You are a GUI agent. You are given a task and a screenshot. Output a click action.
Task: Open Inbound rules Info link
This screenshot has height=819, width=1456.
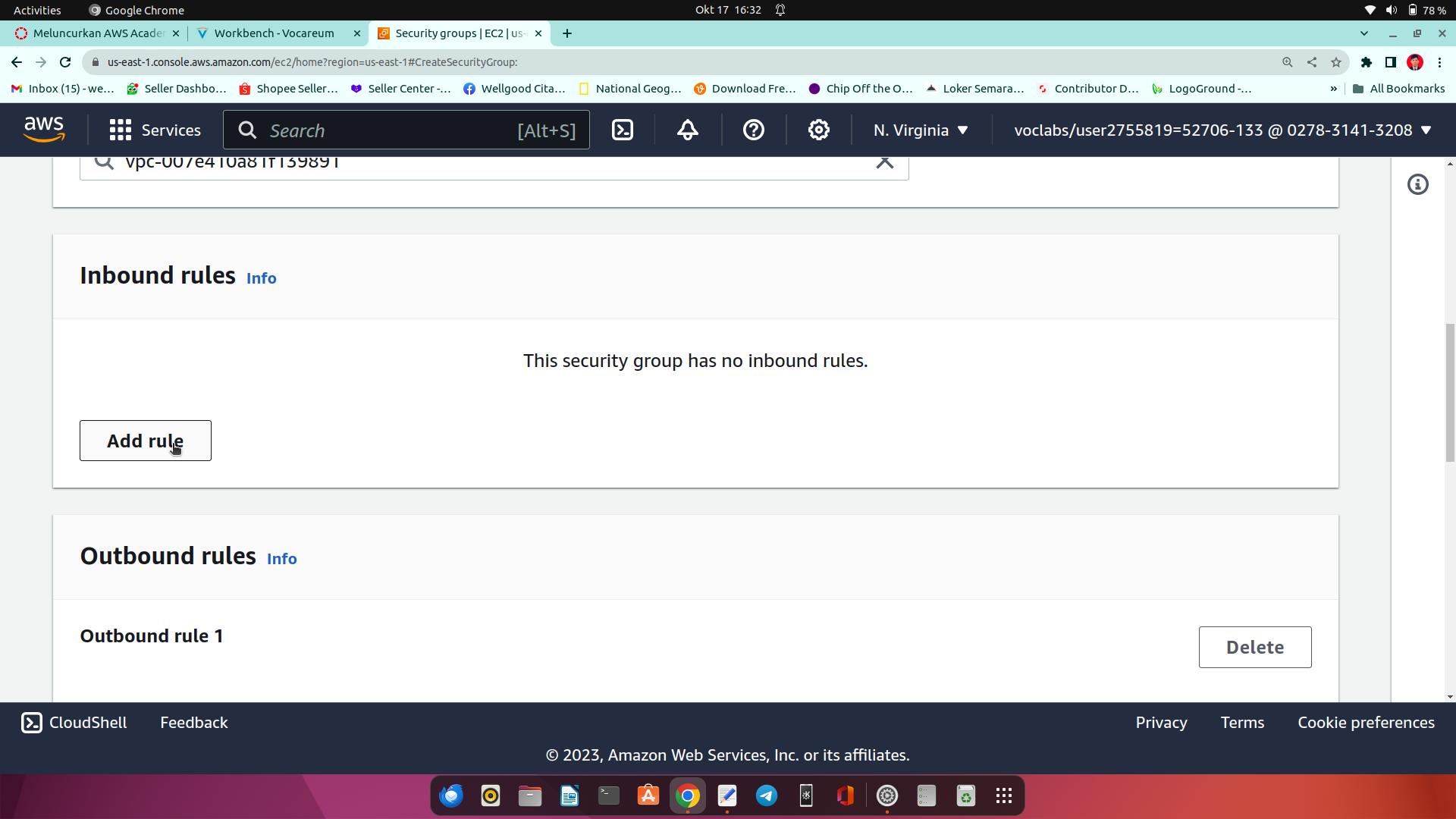[x=261, y=278]
